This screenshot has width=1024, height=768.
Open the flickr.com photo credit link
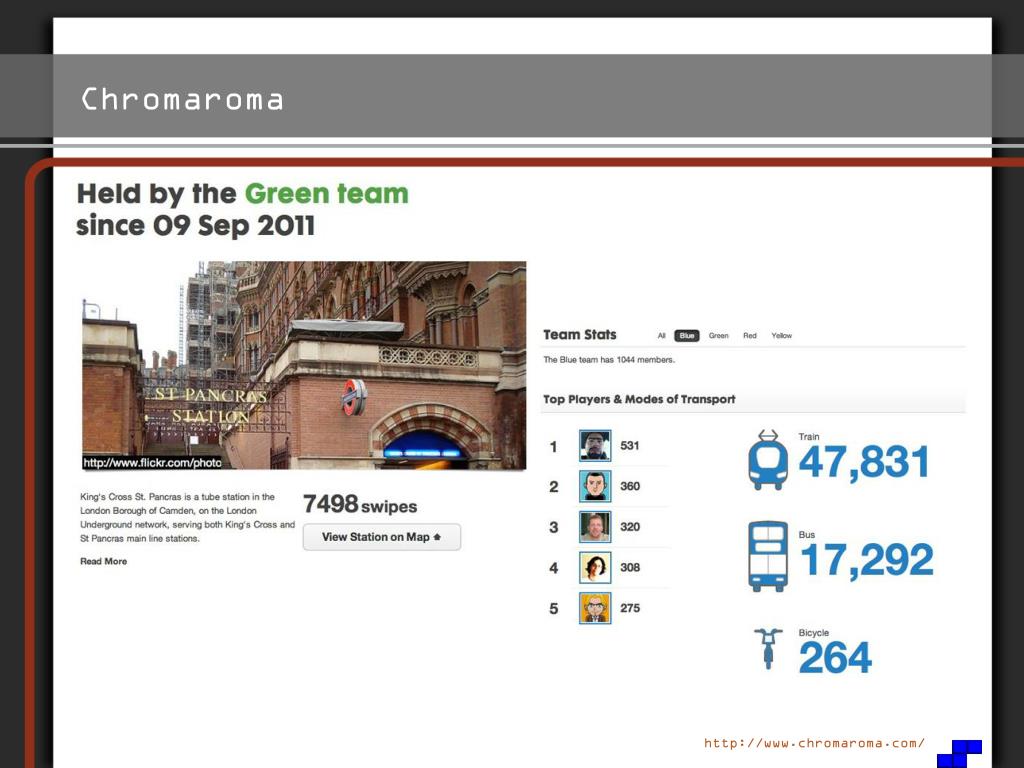coord(152,462)
